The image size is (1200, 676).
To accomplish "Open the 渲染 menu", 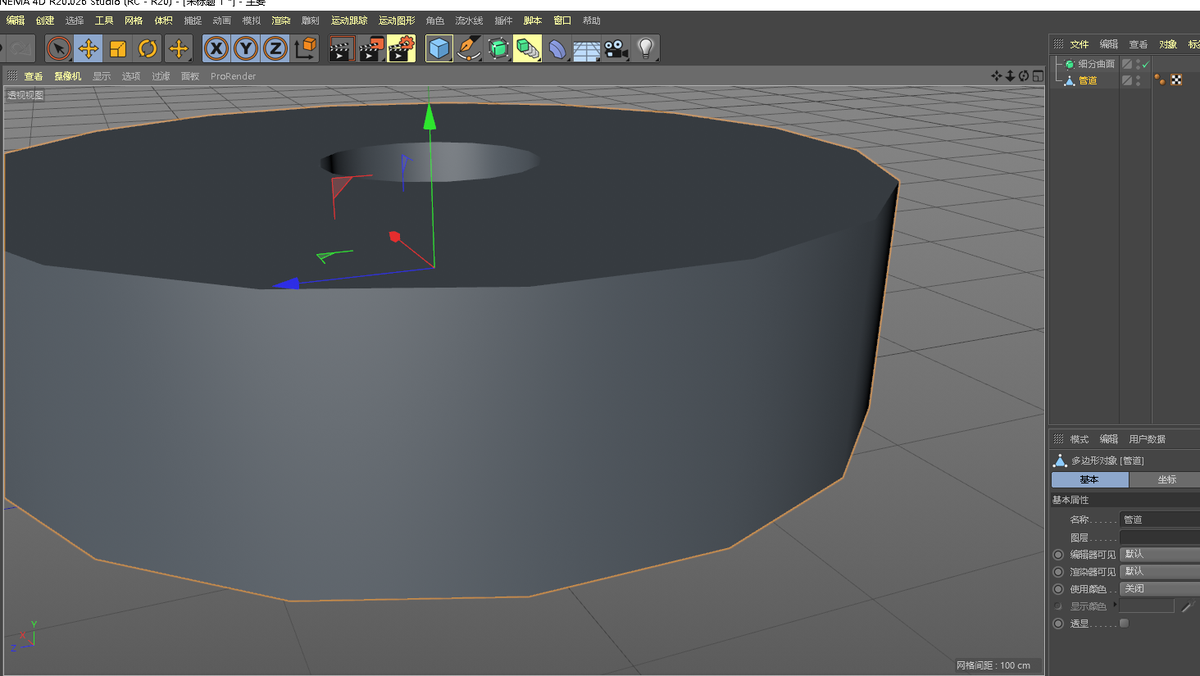I will click(x=281, y=20).
